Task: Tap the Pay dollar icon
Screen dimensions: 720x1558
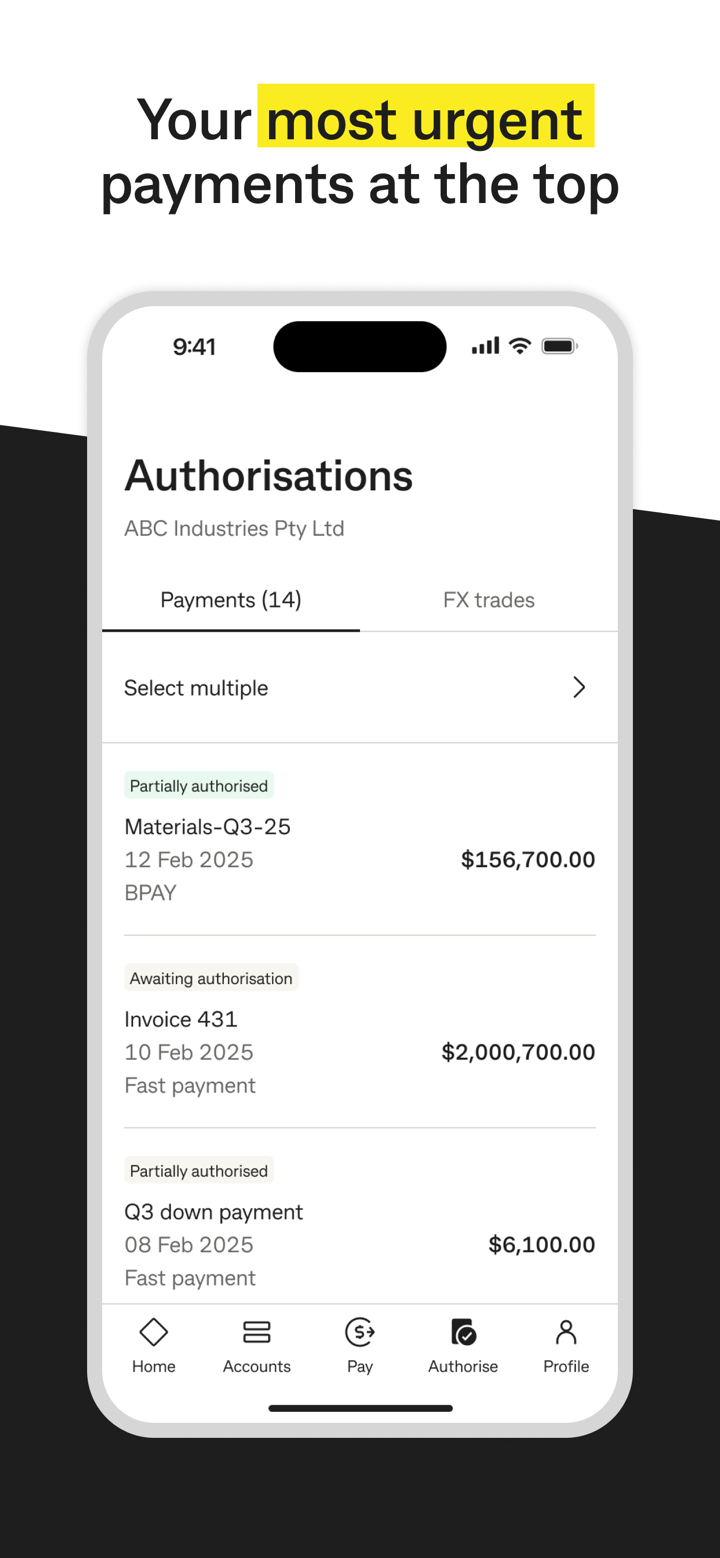Action: [360, 1333]
